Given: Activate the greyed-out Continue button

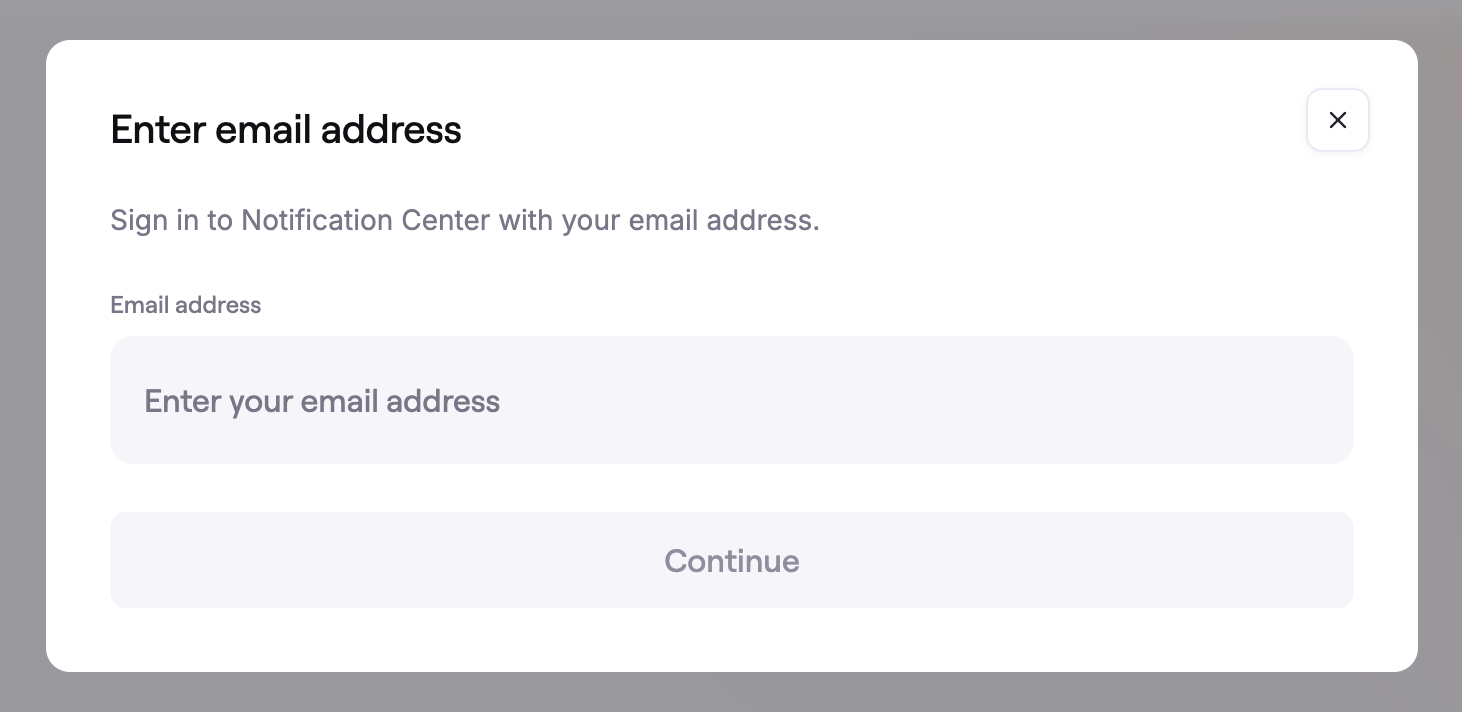Looking at the screenshot, I should point(731,560).
